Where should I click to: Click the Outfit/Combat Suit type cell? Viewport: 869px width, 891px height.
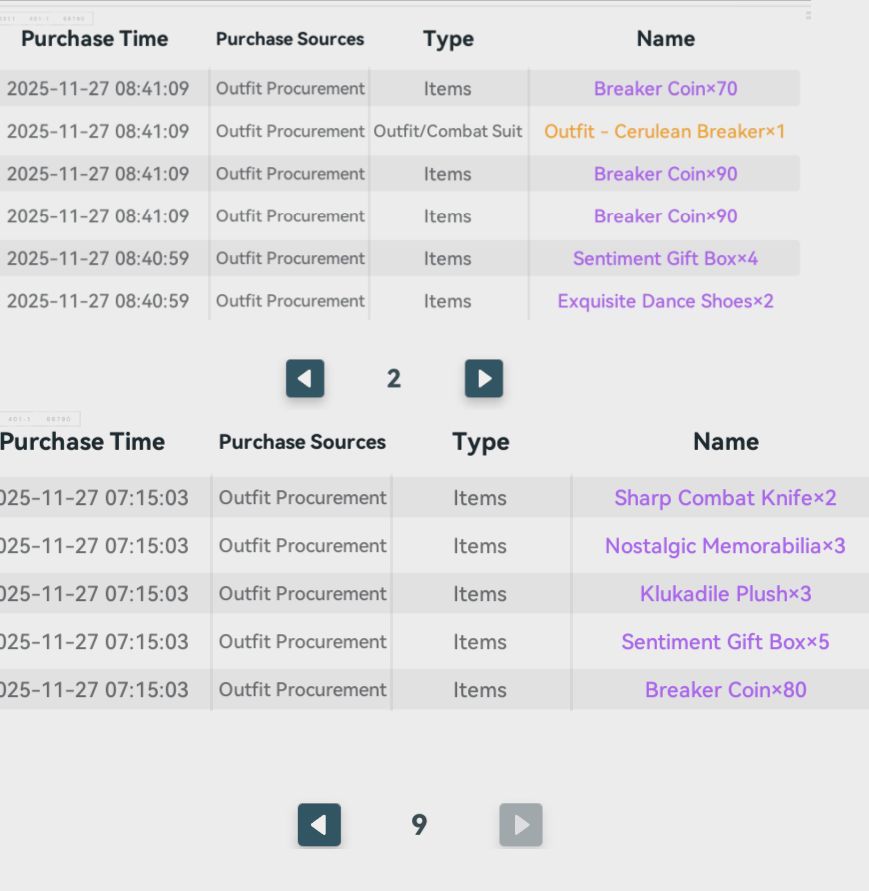point(448,131)
